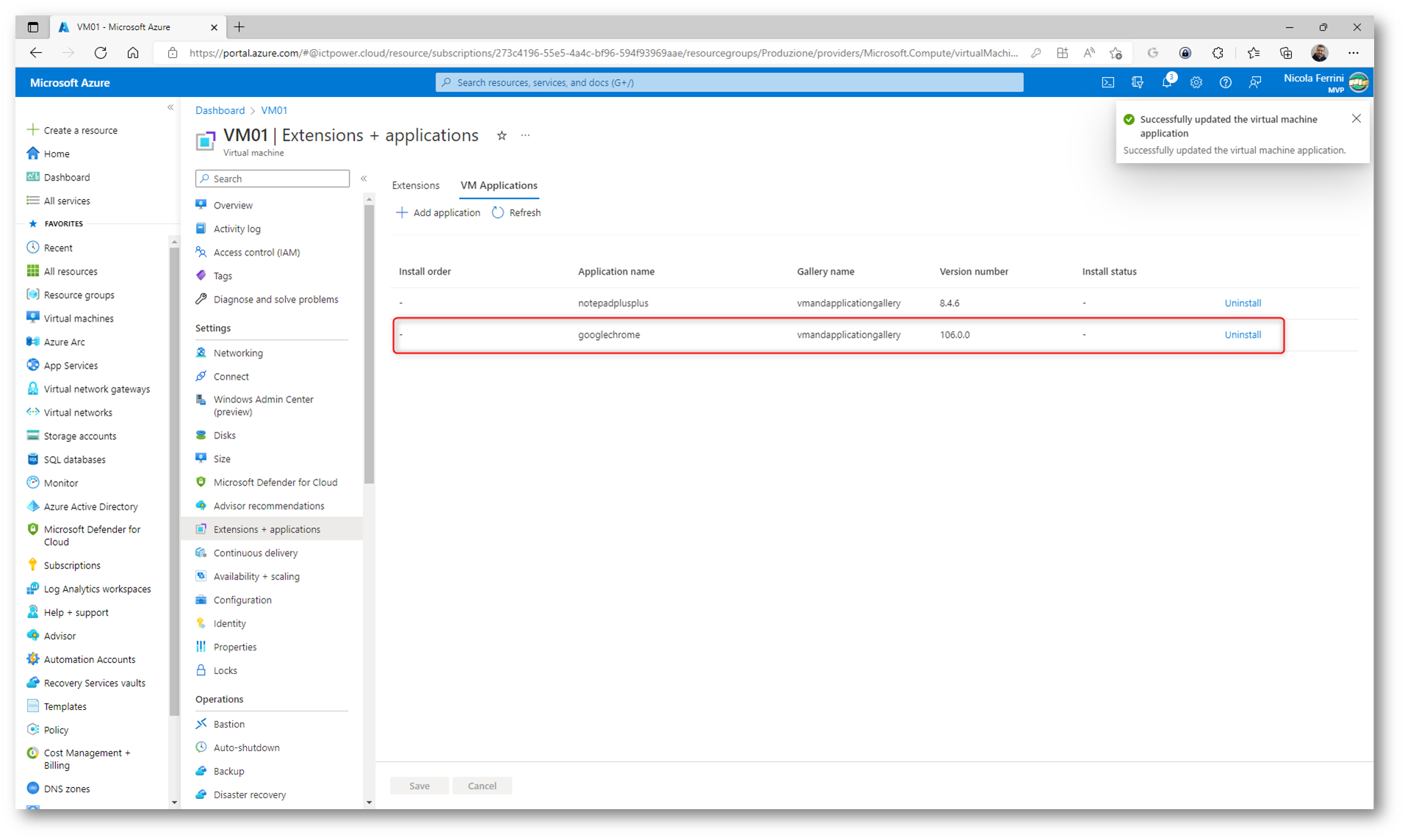Switch to the Extensions tab
Image resolution: width=1405 pixels, height=840 pixels.
click(416, 186)
